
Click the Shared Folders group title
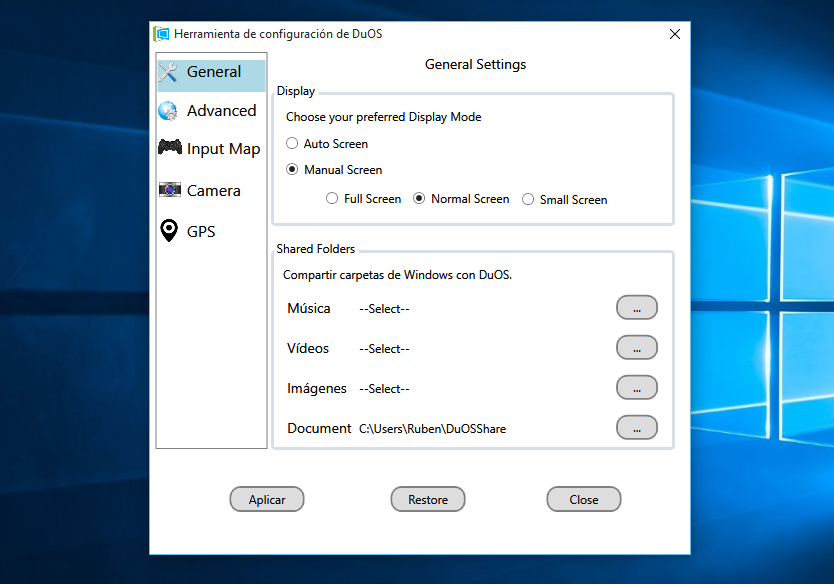click(x=315, y=249)
